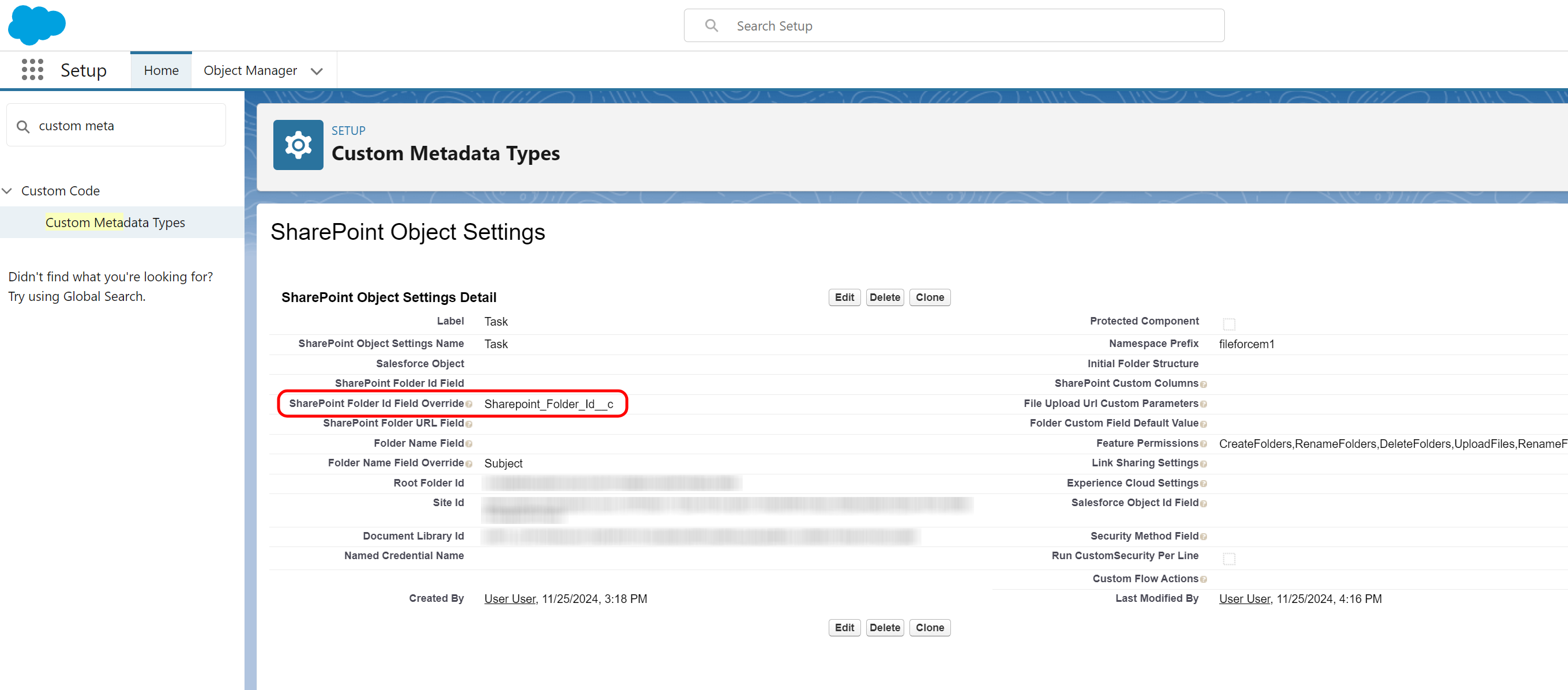Click the bottom Edit button
The height and width of the screenshot is (690, 1568).
tap(844, 627)
